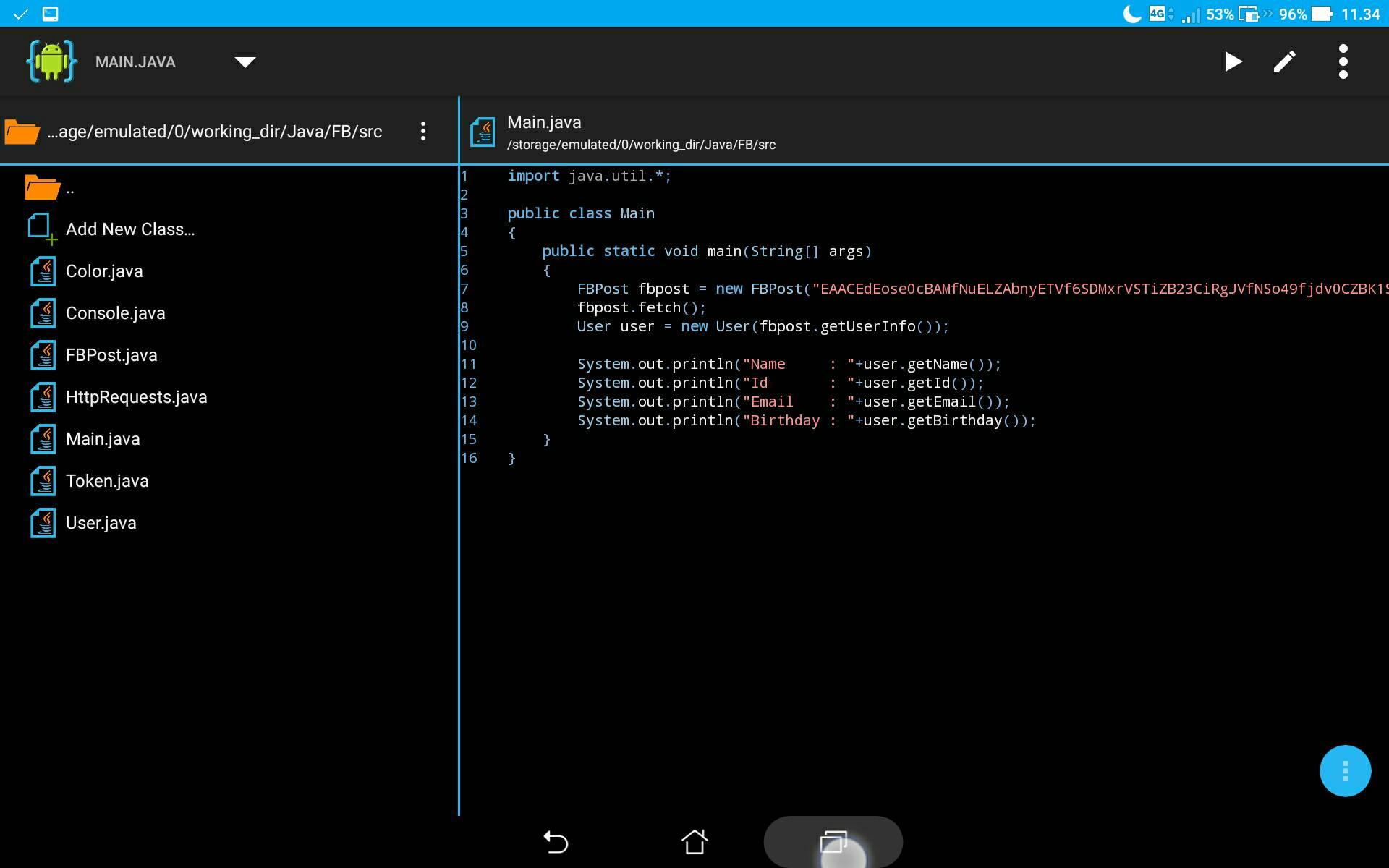The height and width of the screenshot is (868, 1389).
Task: Open the folder path options menu
Action: coord(423,131)
